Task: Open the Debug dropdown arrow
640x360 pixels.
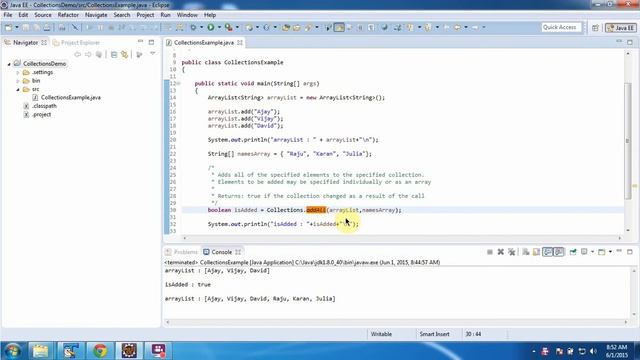Action: [202, 27]
